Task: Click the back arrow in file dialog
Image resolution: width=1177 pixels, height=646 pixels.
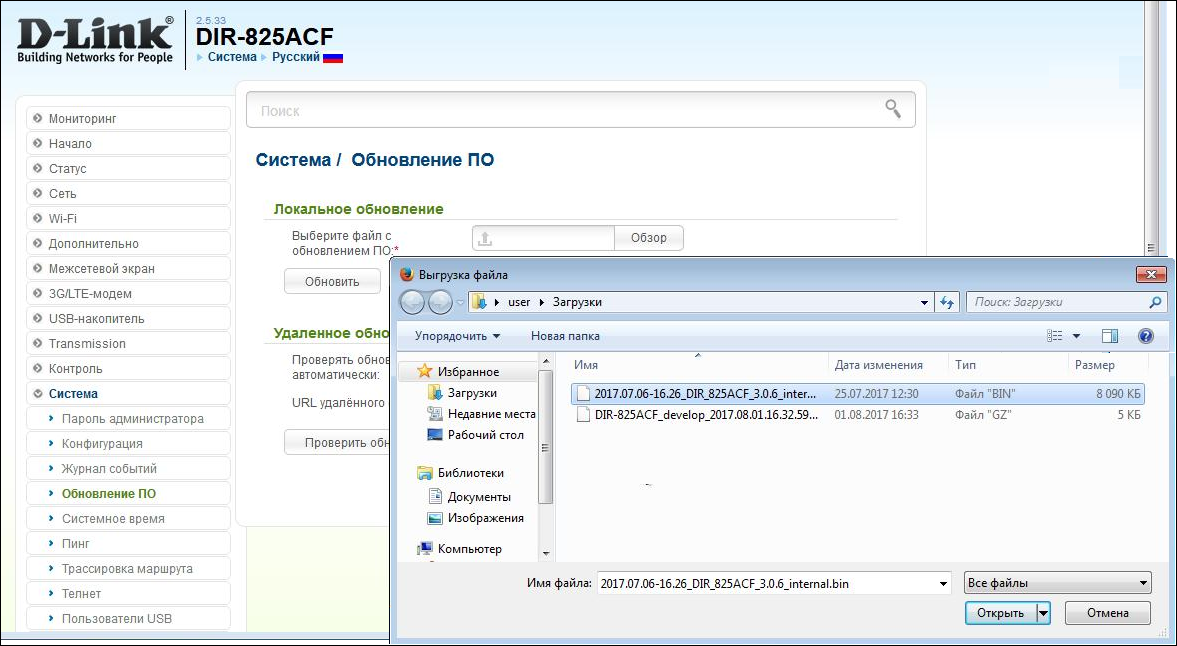Action: [412, 302]
